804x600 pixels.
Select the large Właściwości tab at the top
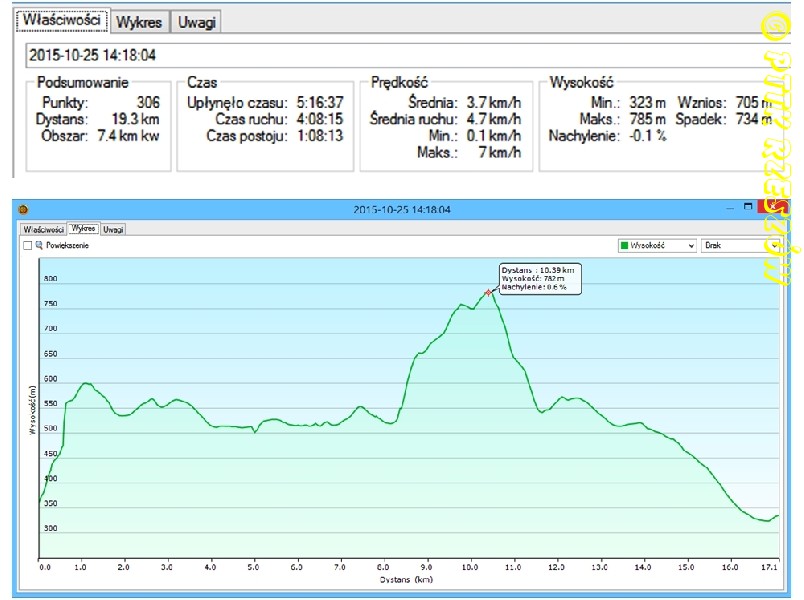coord(62,21)
